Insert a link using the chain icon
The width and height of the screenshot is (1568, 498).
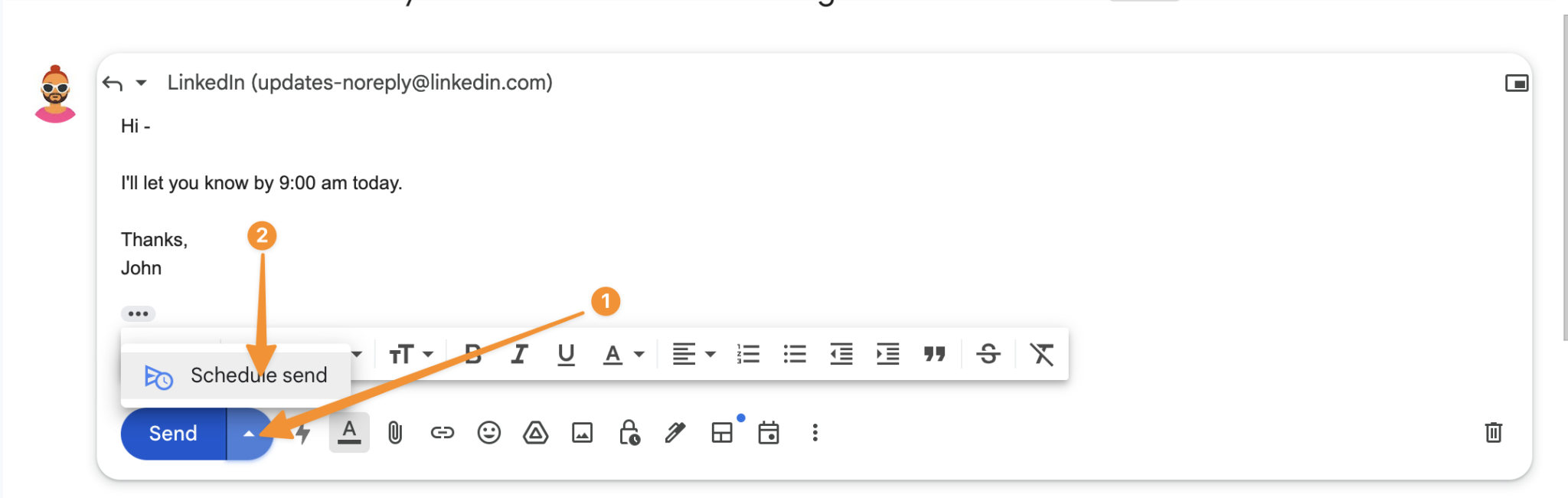(x=442, y=433)
